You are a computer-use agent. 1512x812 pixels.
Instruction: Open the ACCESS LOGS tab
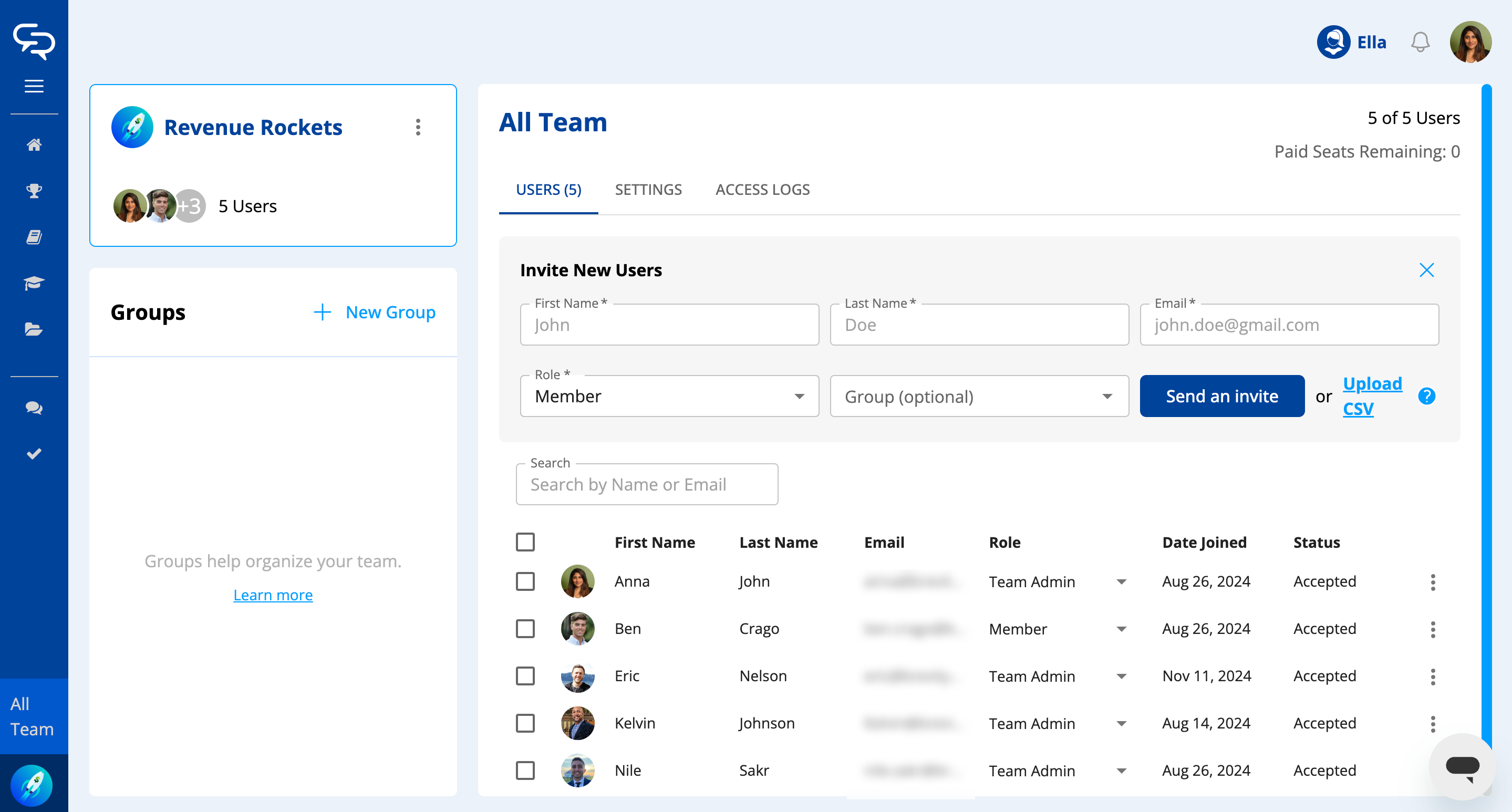click(762, 190)
